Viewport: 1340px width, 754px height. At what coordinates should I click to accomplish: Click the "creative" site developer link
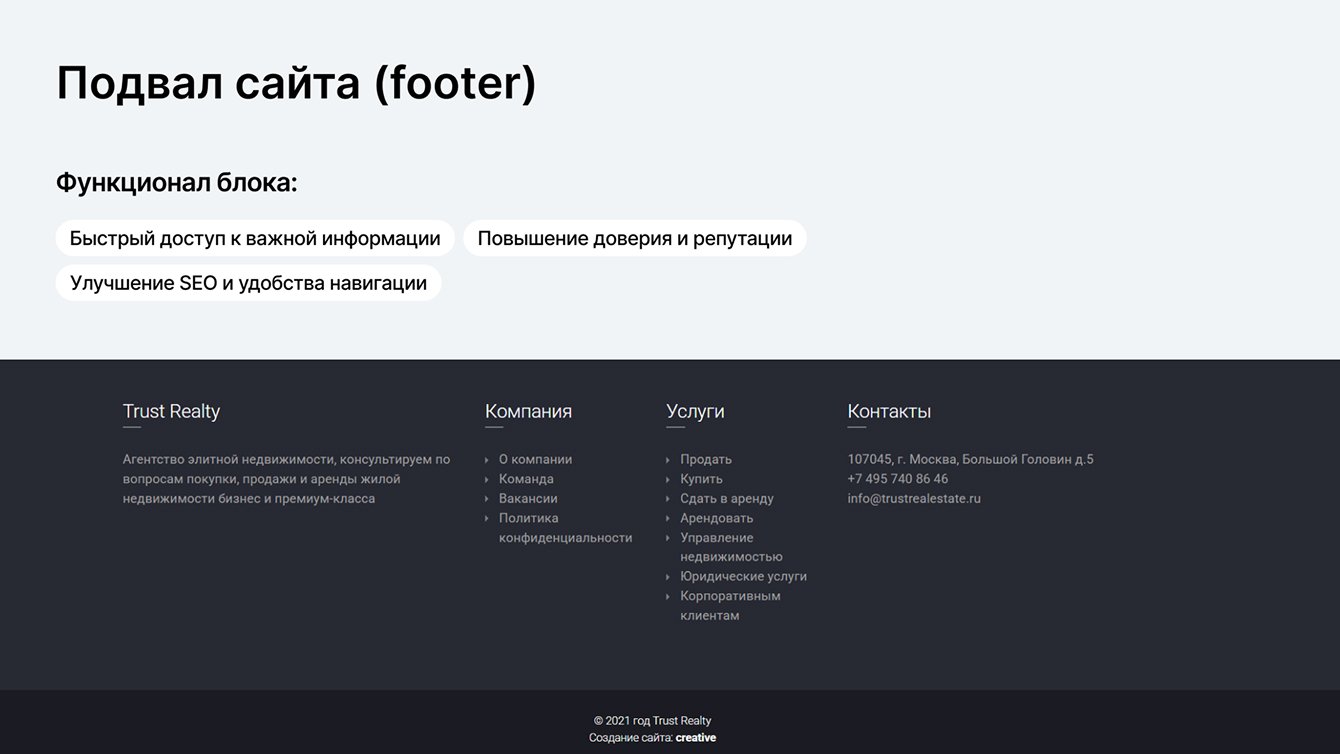click(x=696, y=738)
